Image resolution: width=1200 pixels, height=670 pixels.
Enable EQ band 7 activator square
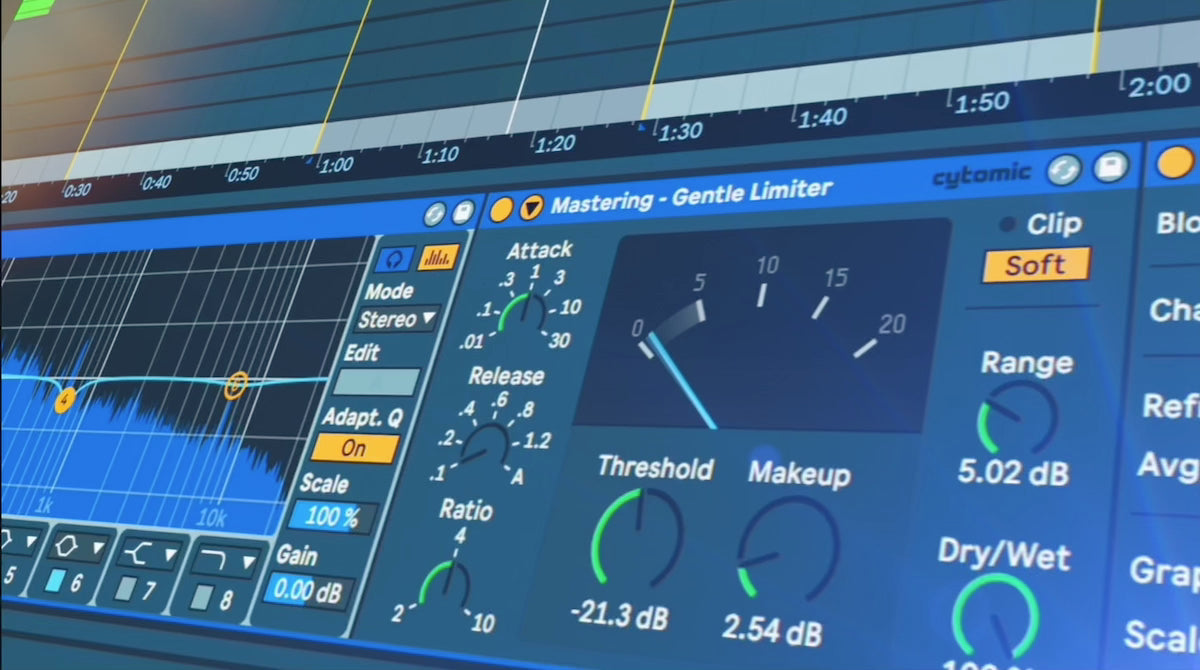(124, 590)
